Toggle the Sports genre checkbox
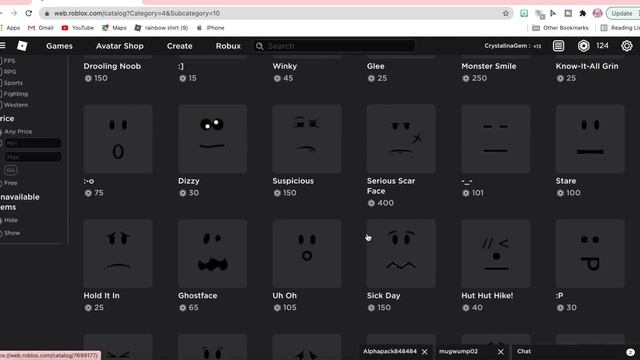640x360 pixels. coord(1,83)
